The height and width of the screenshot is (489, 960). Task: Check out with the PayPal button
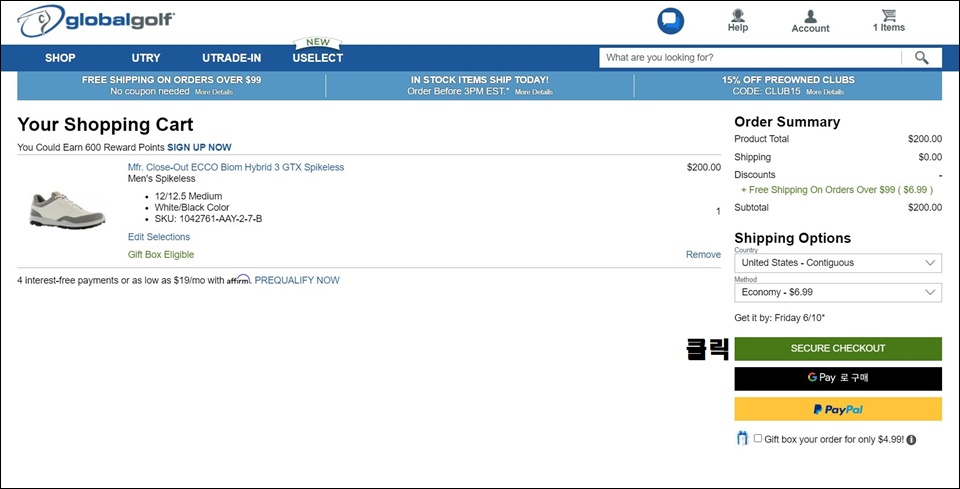pos(838,409)
